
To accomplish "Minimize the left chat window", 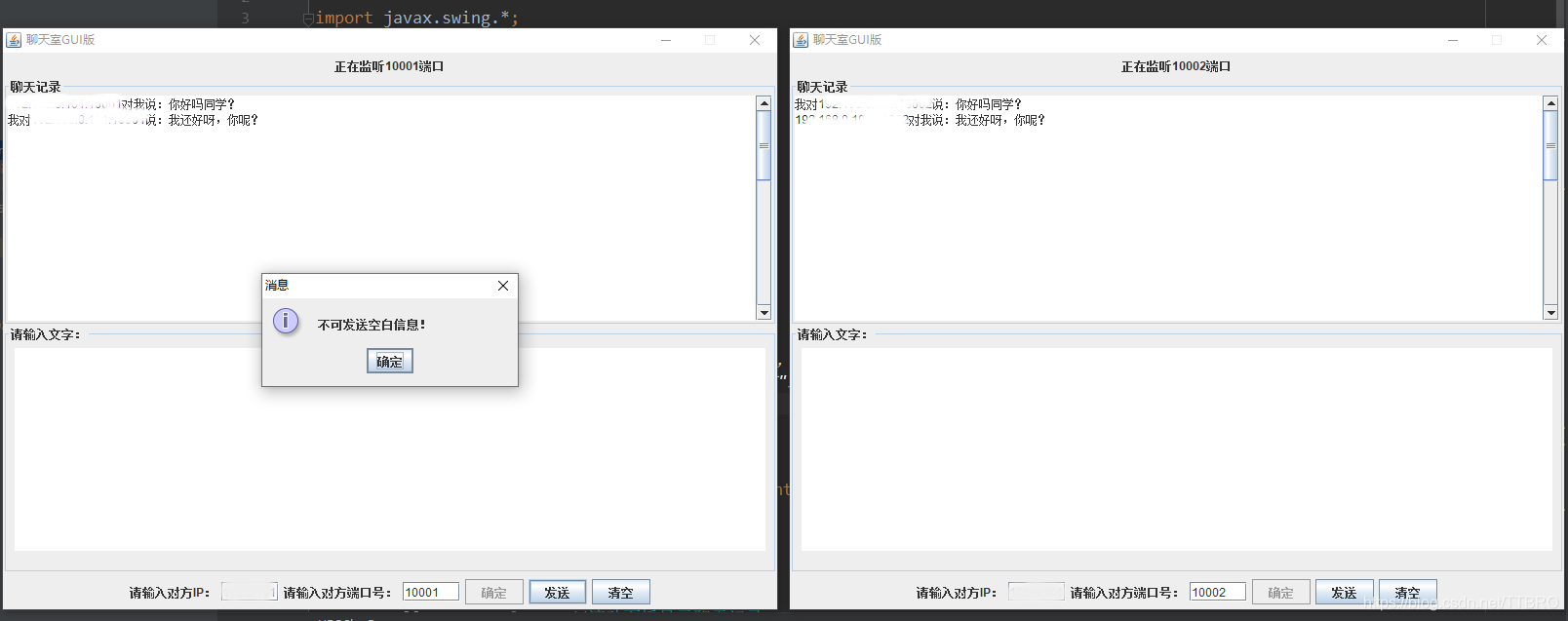I will [x=666, y=40].
